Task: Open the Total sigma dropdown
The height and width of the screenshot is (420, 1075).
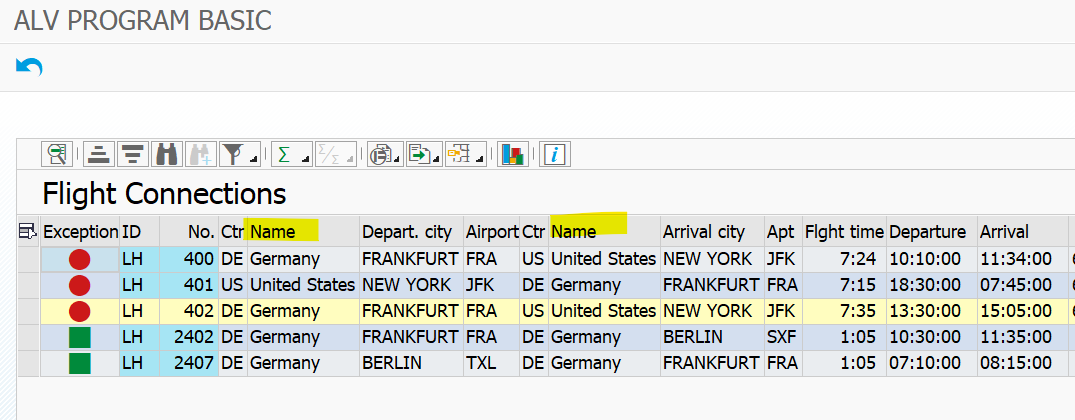Action: pos(291,154)
